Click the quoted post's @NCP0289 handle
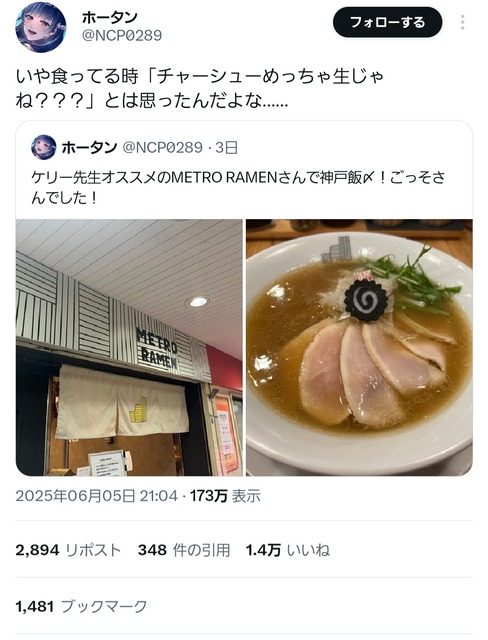The image size is (488, 640). pos(162,147)
